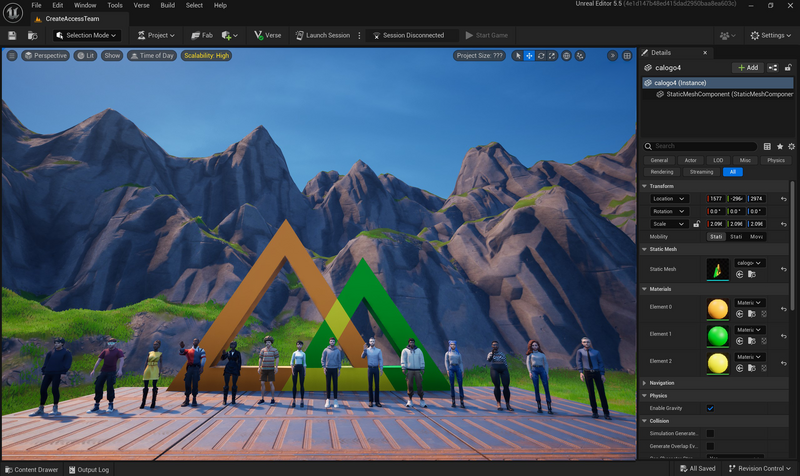Image resolution: width=800 pixels, height=476 pixels.
Task: Open the viewport Show menu
Action: pyautogui.click(x=112, y=56)
